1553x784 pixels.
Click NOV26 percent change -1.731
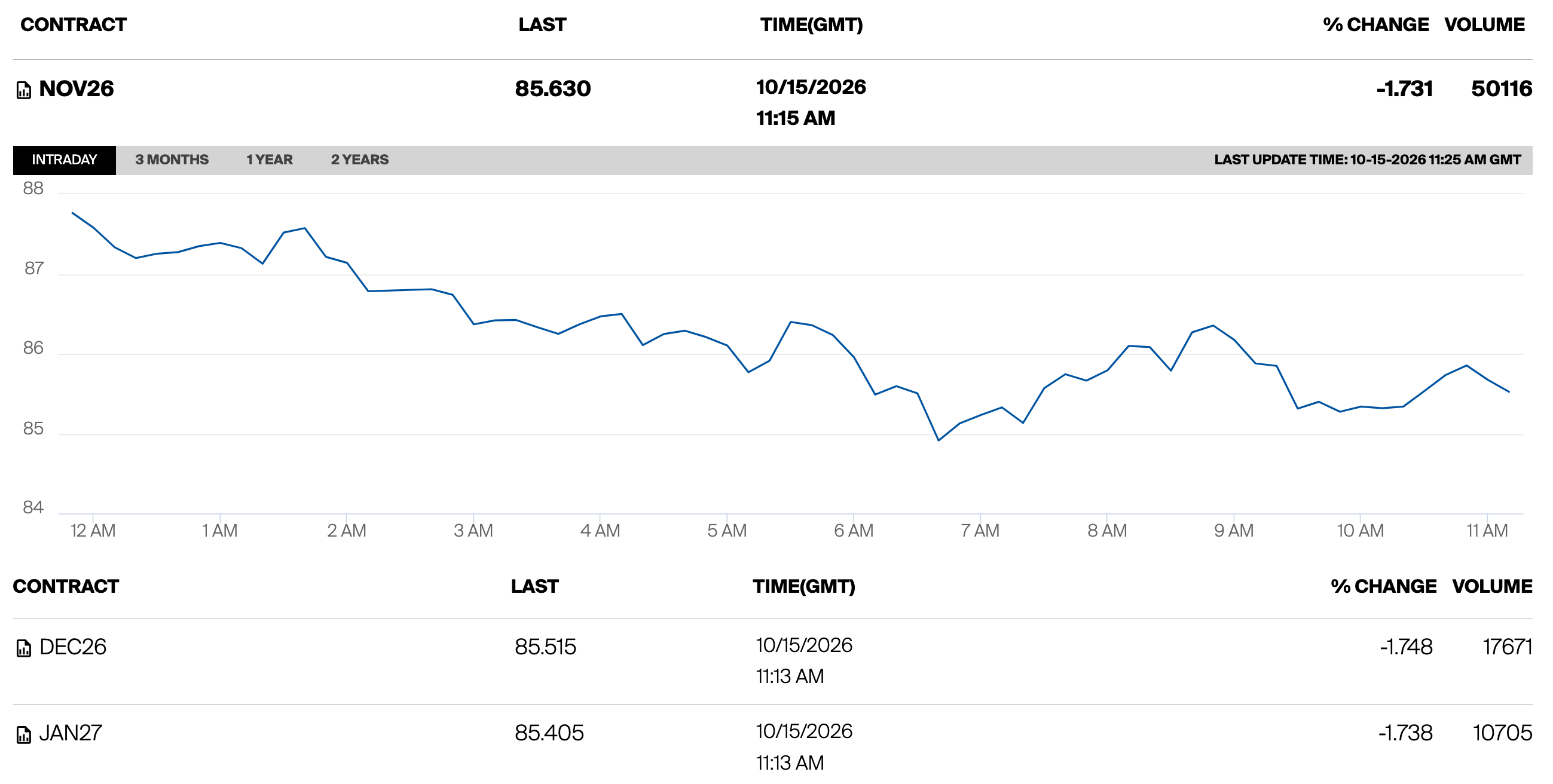pyautogui.click(x=1404, y=88)
